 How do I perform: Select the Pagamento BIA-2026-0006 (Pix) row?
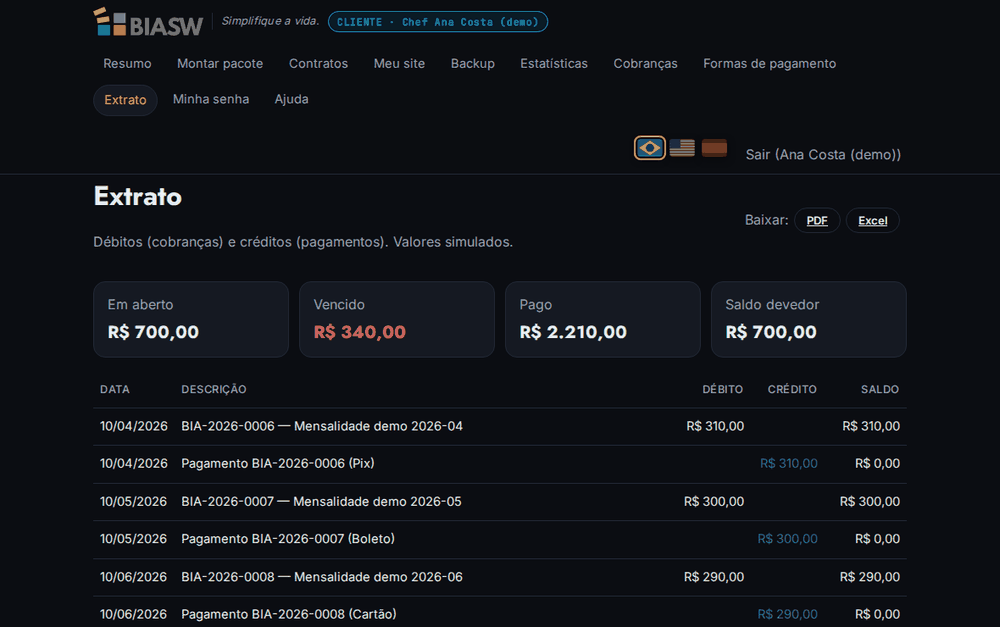[x=500, y=464]
